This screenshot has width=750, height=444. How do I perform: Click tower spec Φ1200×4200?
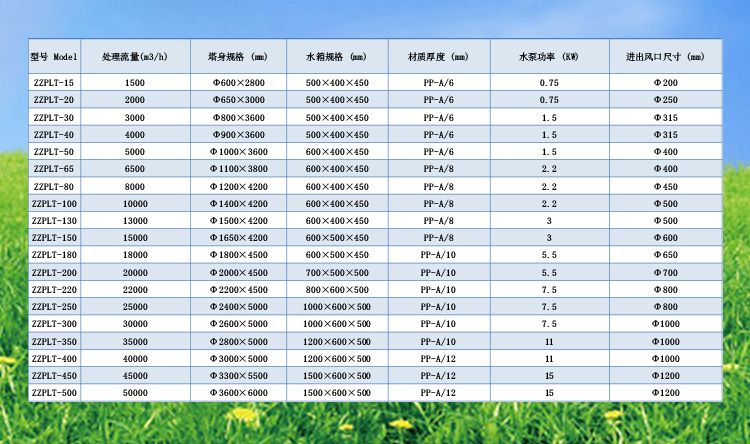(x=239, y=187)
